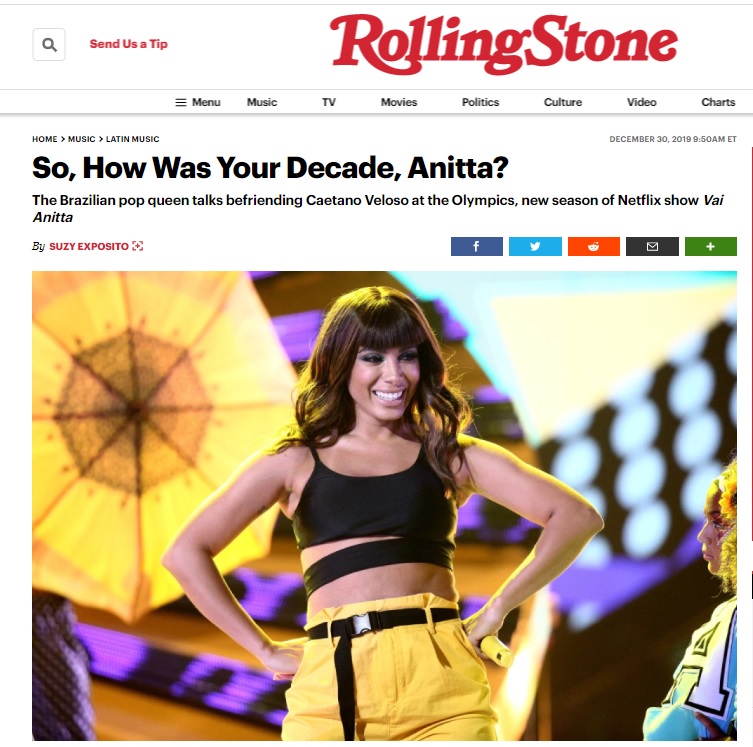
Task: Share article via email envelope icon
Action: pos(652,246)
